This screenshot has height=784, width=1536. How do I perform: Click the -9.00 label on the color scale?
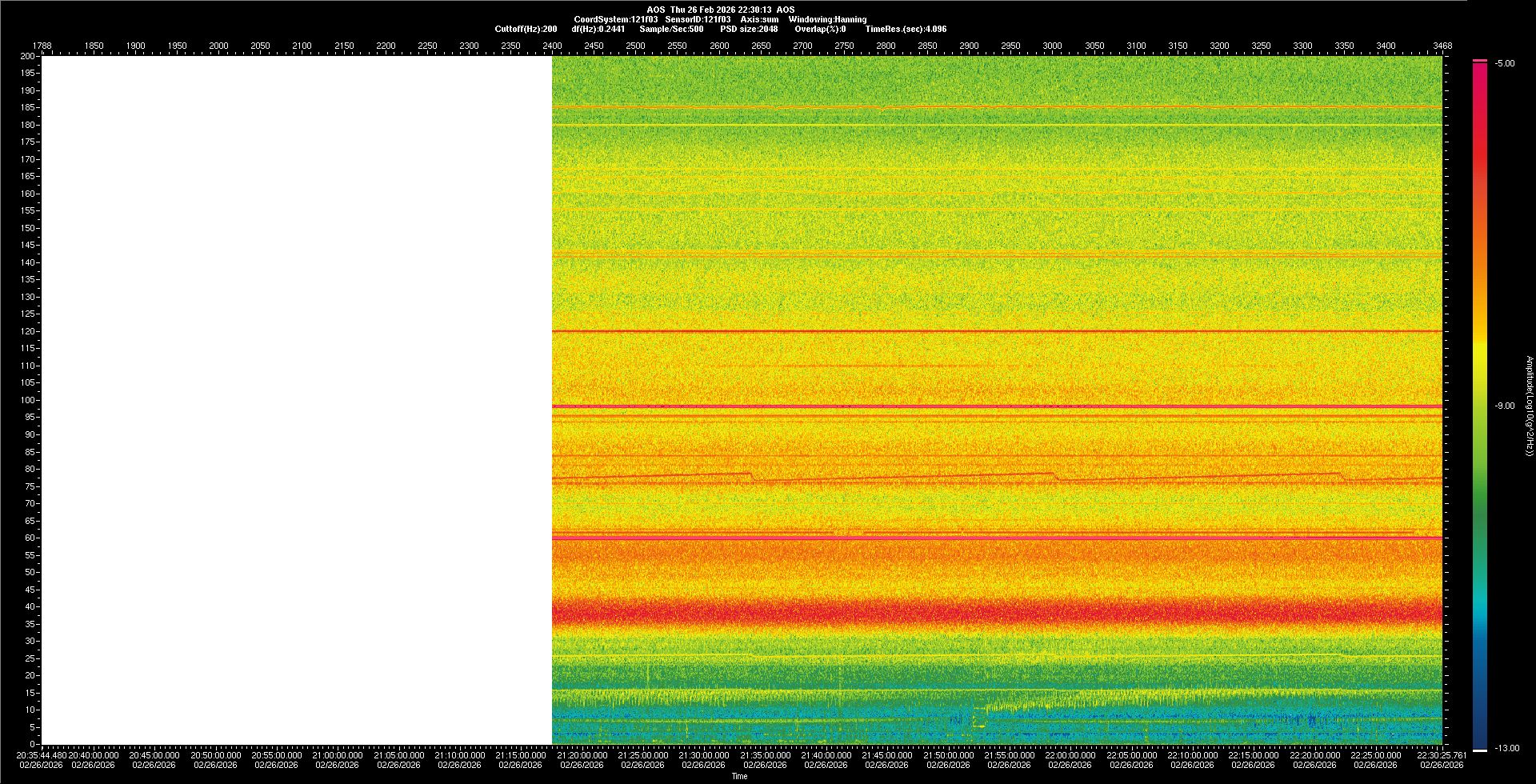1504,406
